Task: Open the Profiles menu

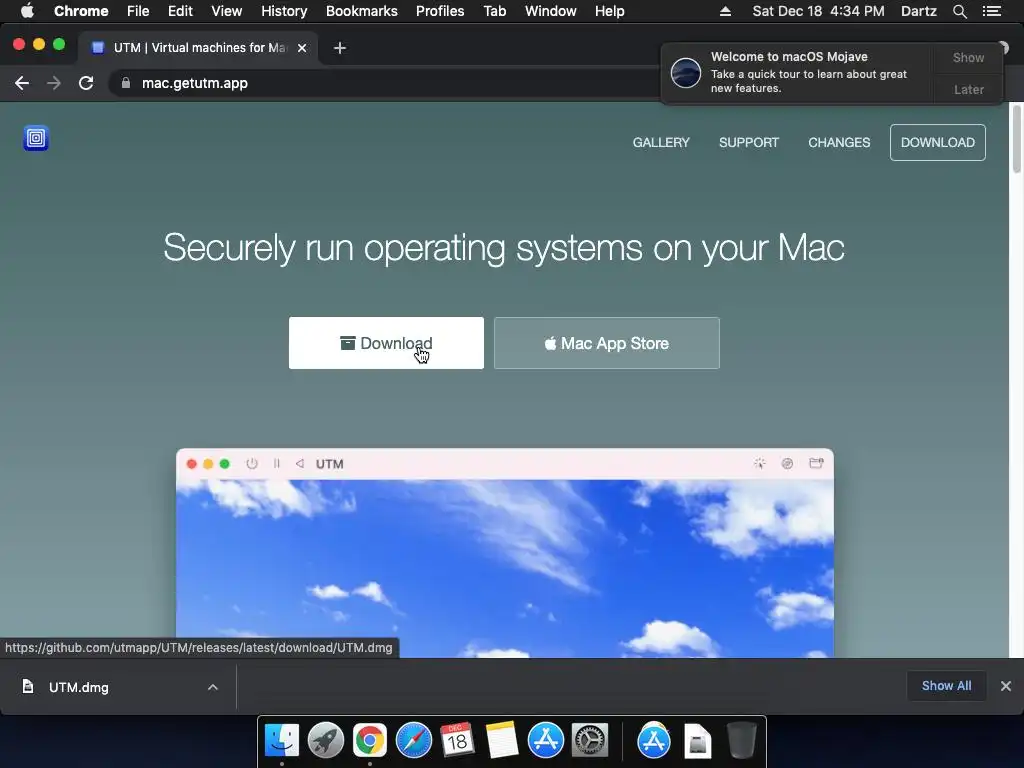Action: click(x=440, y=11)
